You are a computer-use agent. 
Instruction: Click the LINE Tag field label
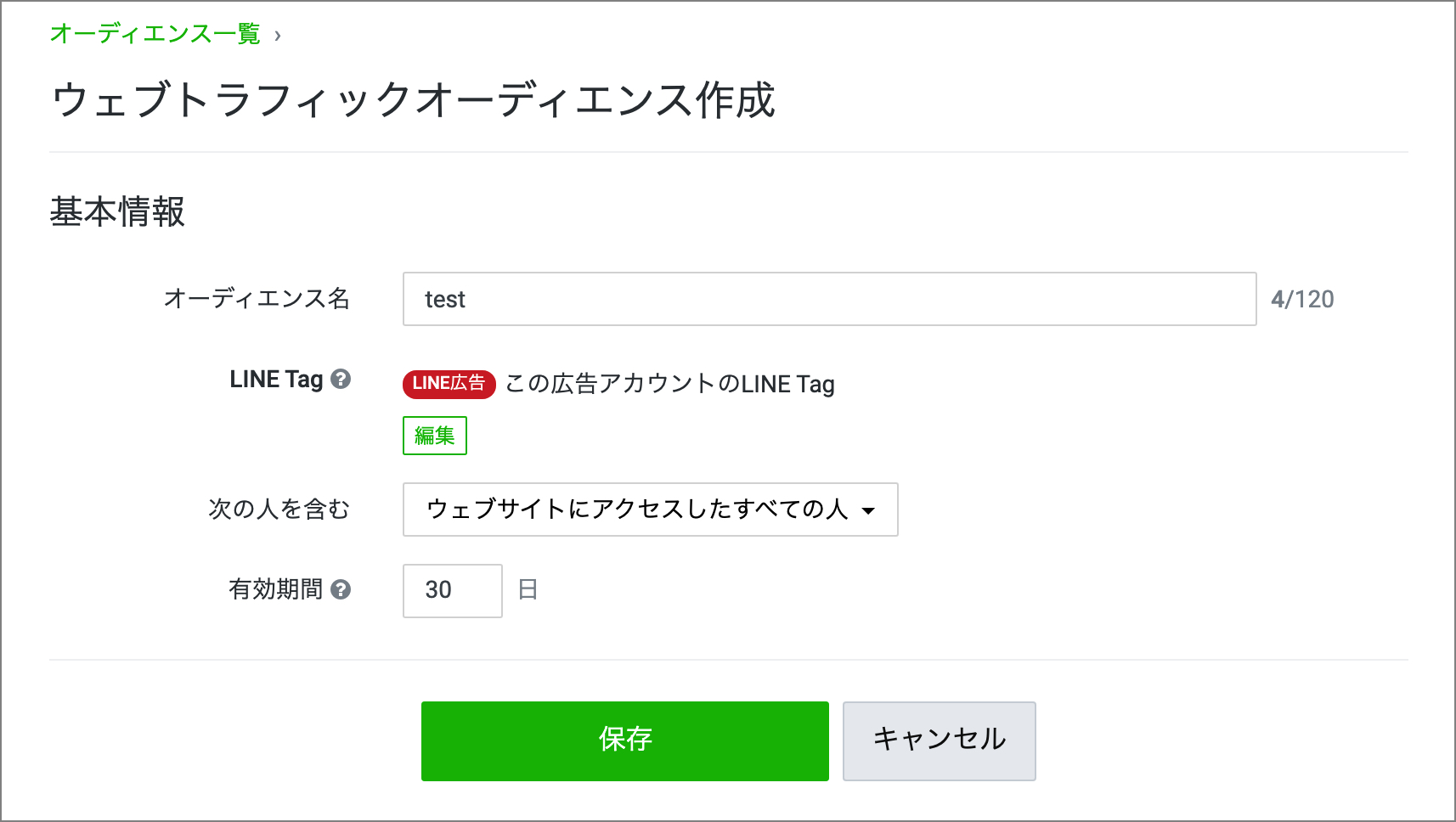(x=276, y=379)
